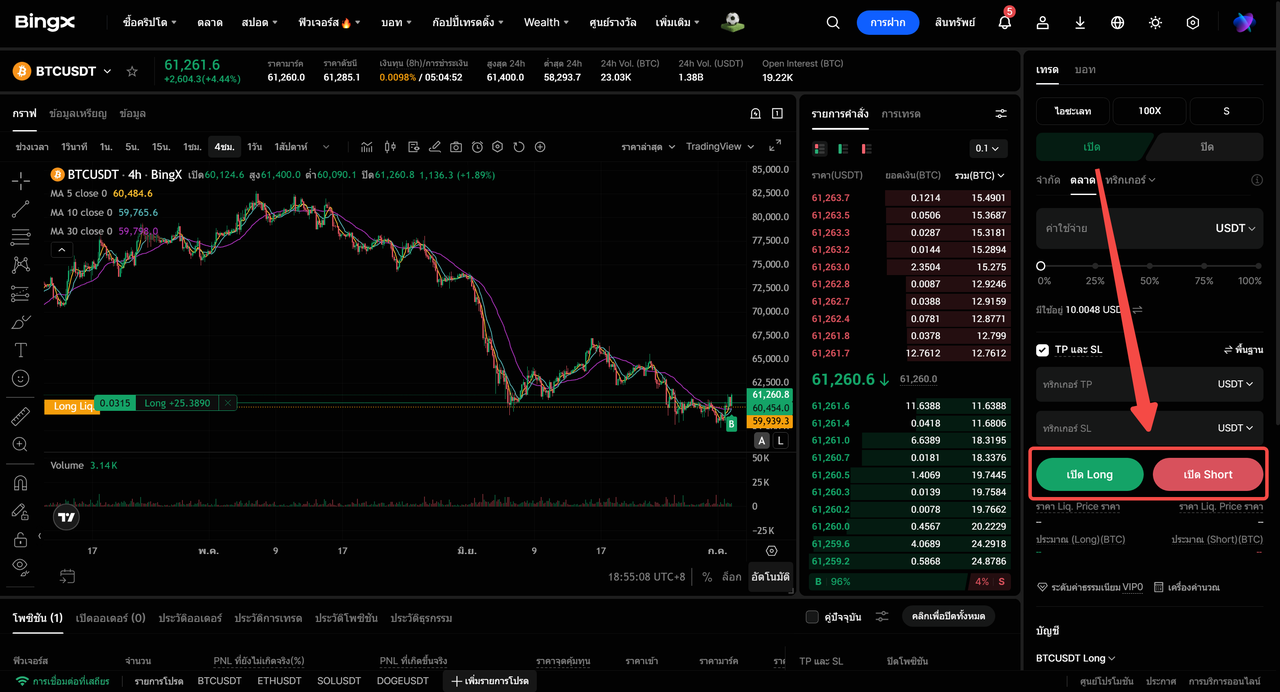
Task: Toggle the sun theme icon
Action: [1155, 22]
